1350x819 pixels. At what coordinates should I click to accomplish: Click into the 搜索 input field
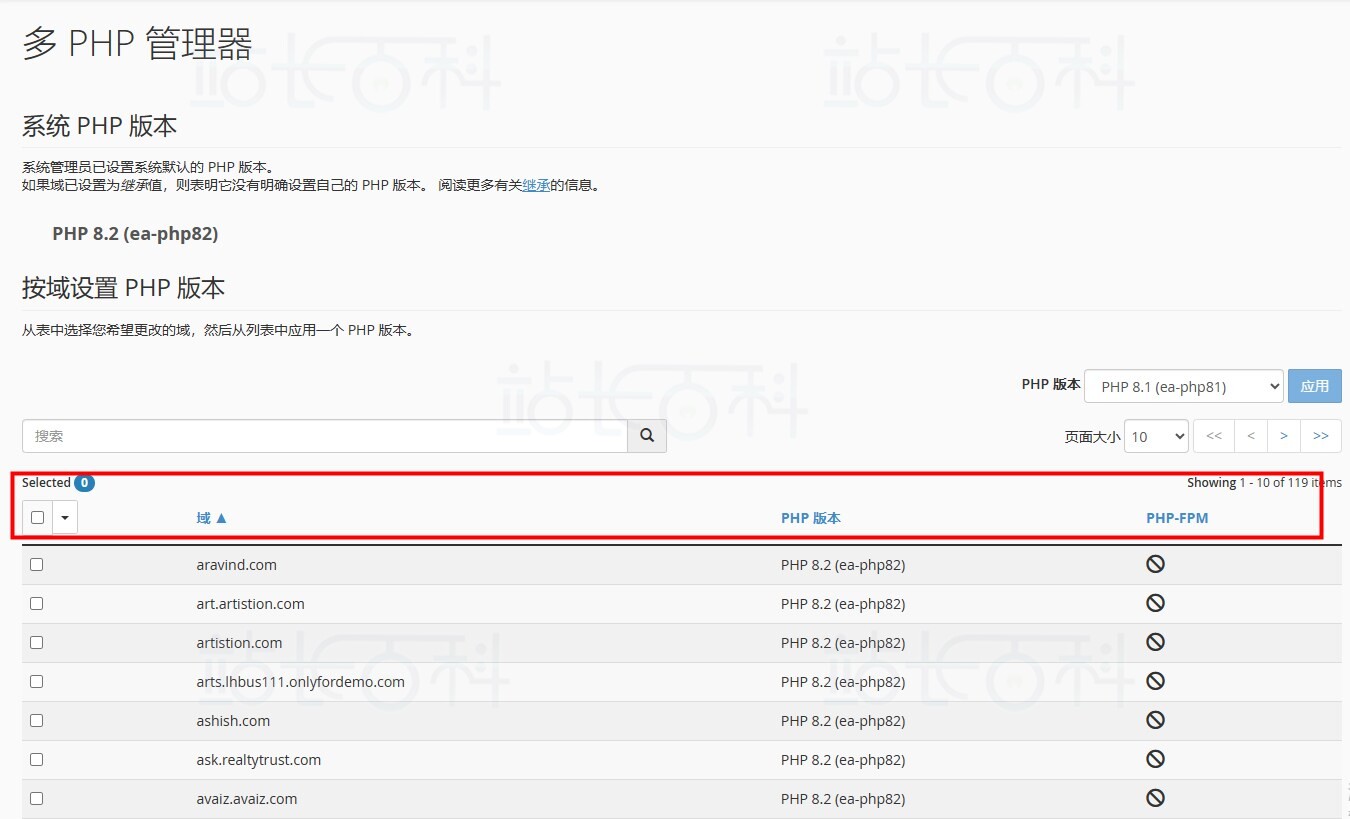(325, 436)
